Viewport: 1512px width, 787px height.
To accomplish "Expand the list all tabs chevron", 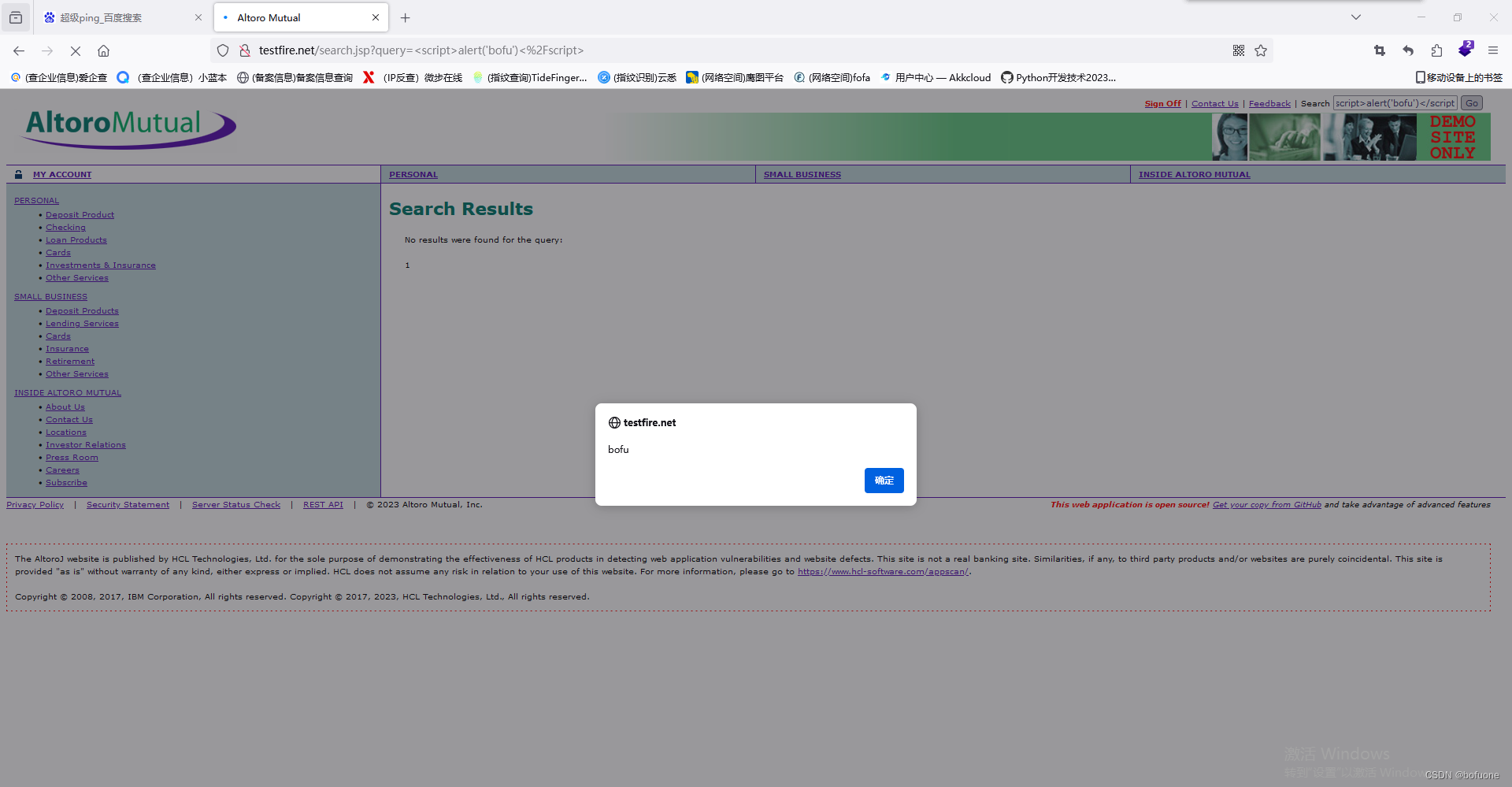I will (x=1356, y=17).
